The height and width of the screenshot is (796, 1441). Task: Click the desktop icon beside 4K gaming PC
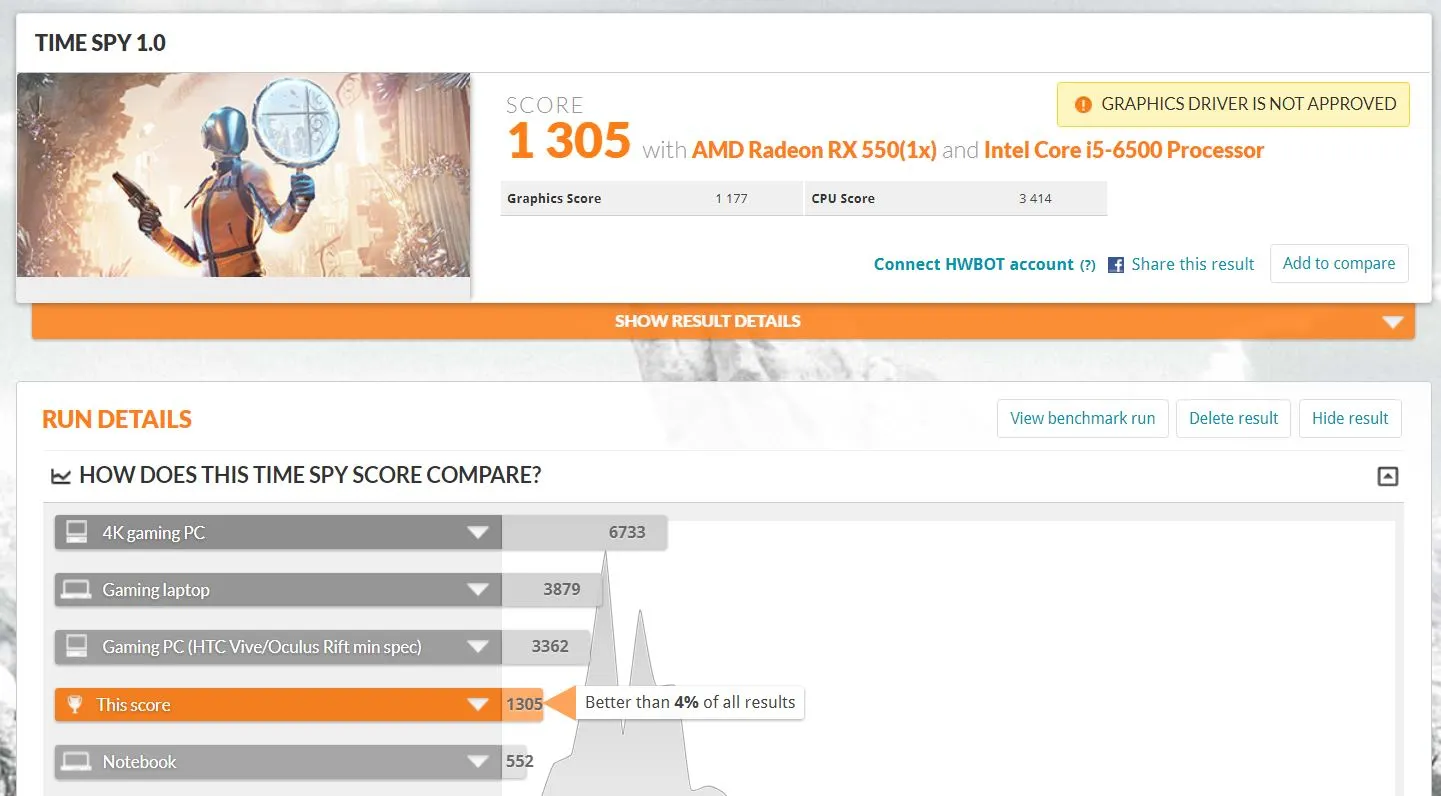click(x=76, y=532)
